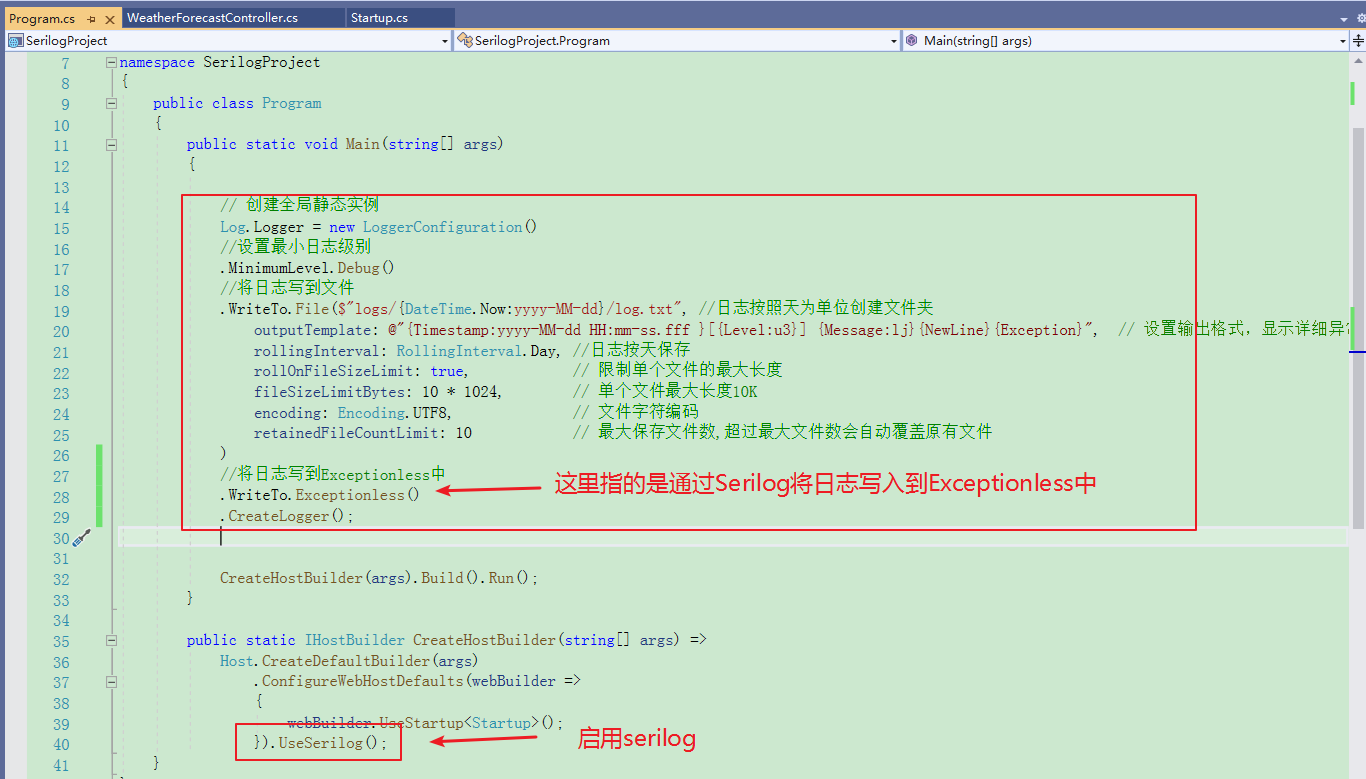Click the split-editor handle above the scrollbar
This screenshot has height=779, width=1366.
click(1358, 41)
